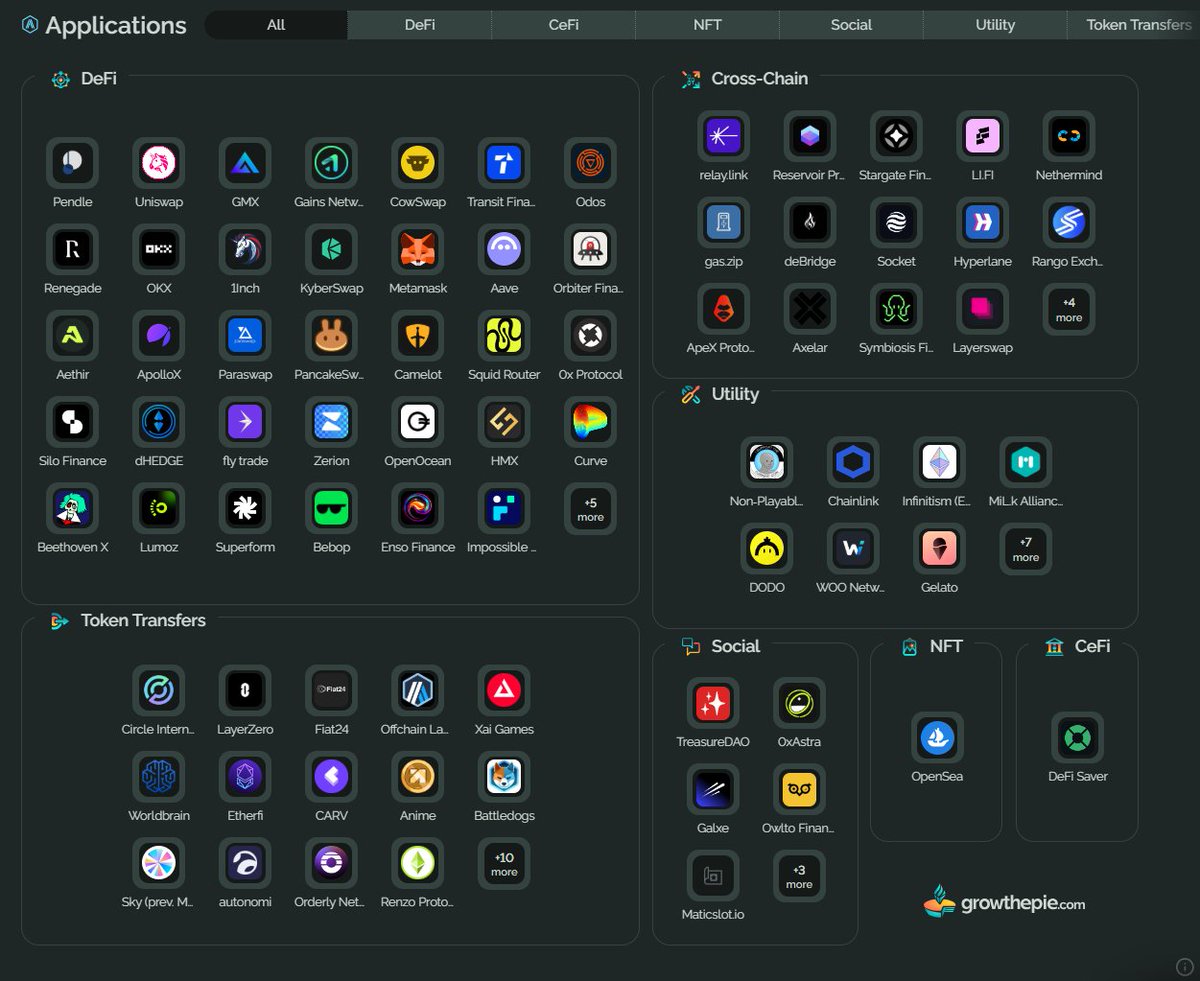This screenshot has height=981, width=1200.
Task: Click the info icon at bottom right
Action: click(1185, 966)
